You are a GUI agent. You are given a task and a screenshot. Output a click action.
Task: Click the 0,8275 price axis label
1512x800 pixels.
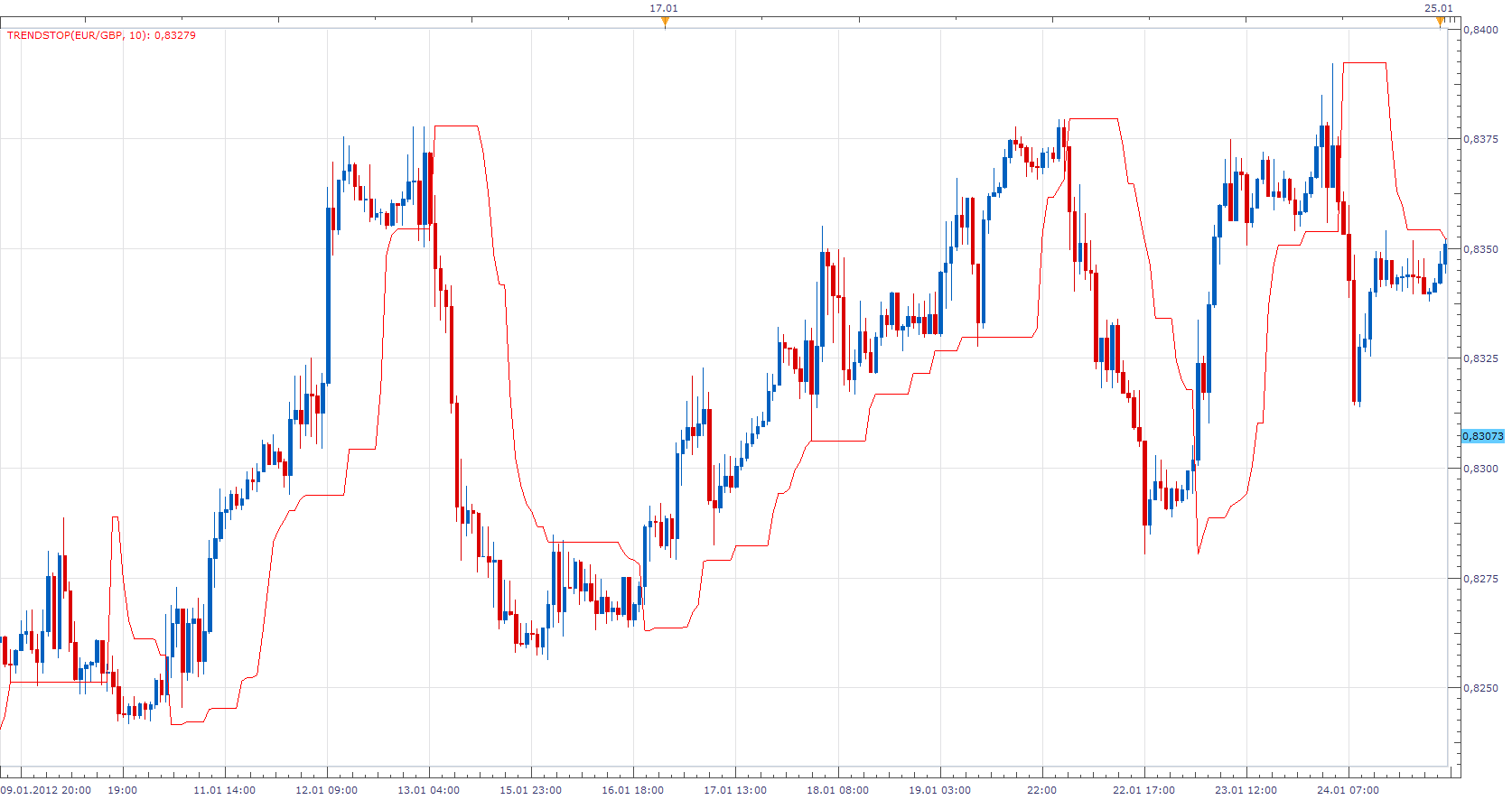pos(1481,579)
